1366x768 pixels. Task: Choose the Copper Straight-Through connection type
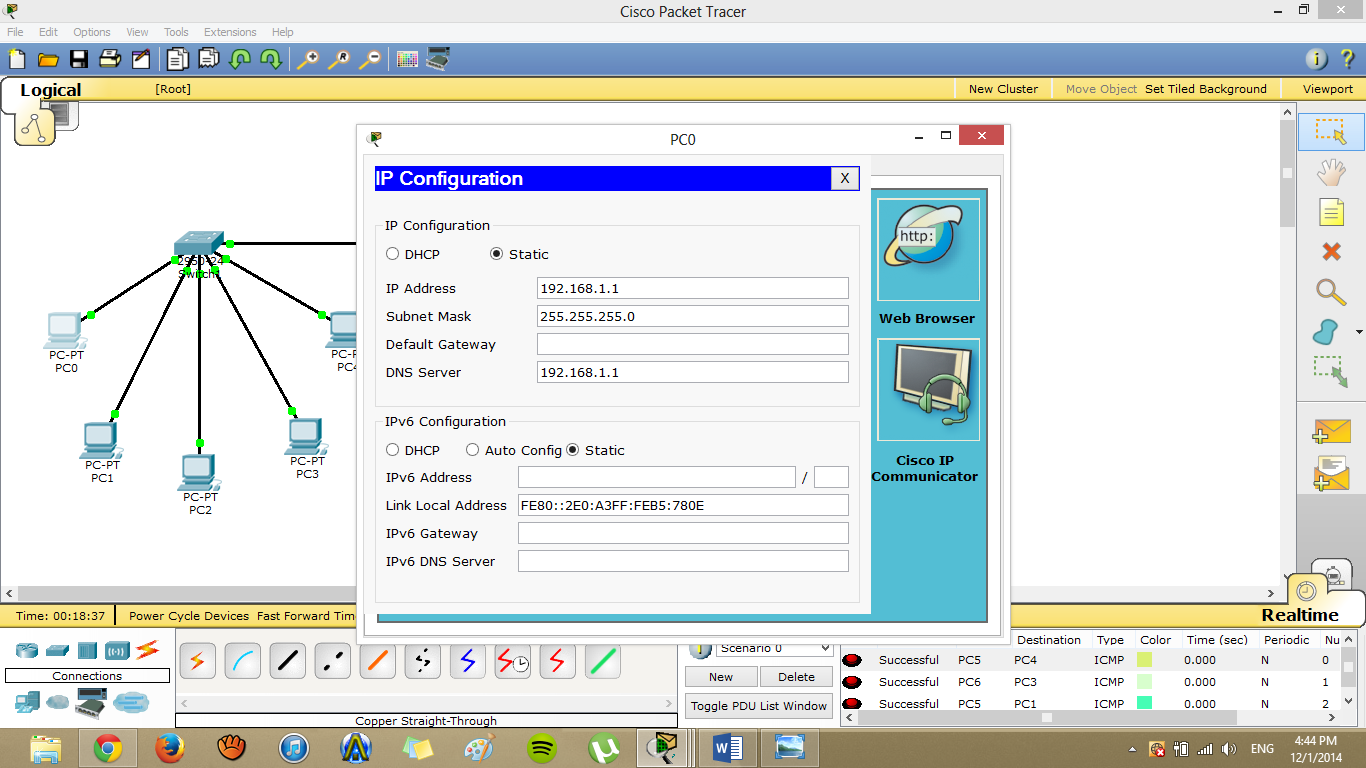pyautogui.click(x=287, y=661)
